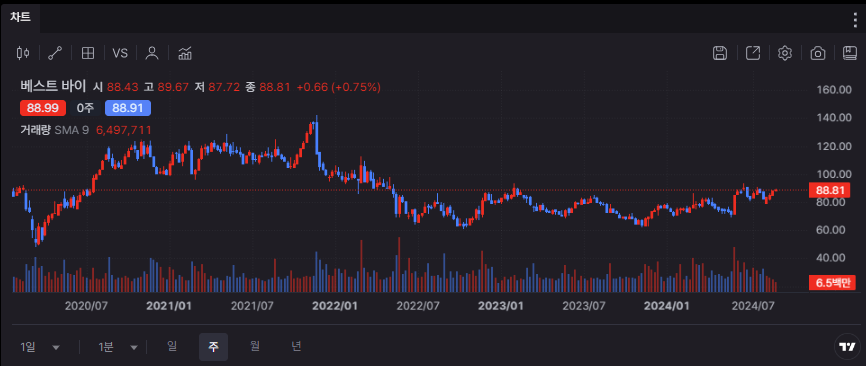Screen dimensions: 866x366
Task: Open chart settings gear
Action: pos(785,53)
